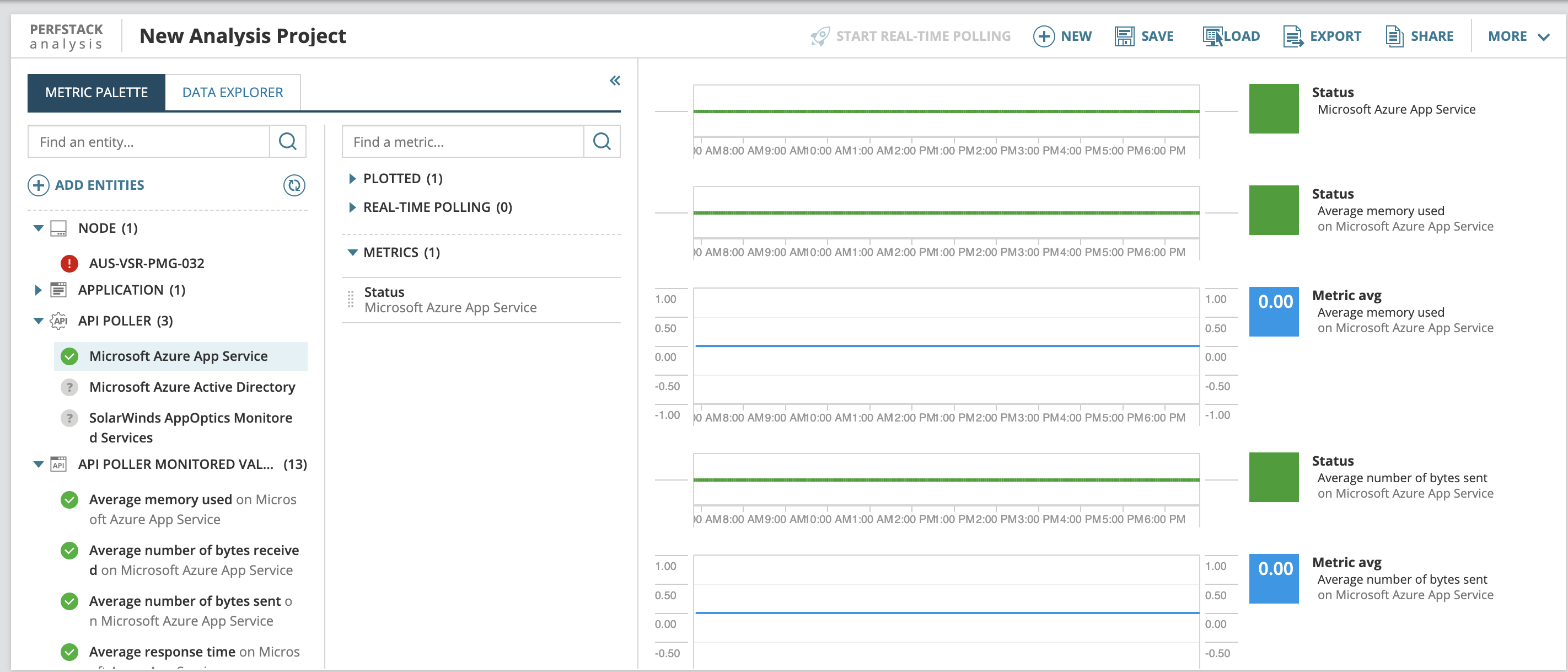Image resolution: width=1568 pixels, height=672 pixels.
Task: Expand the APPLICATION entity group
Action: tap(39, 290)
